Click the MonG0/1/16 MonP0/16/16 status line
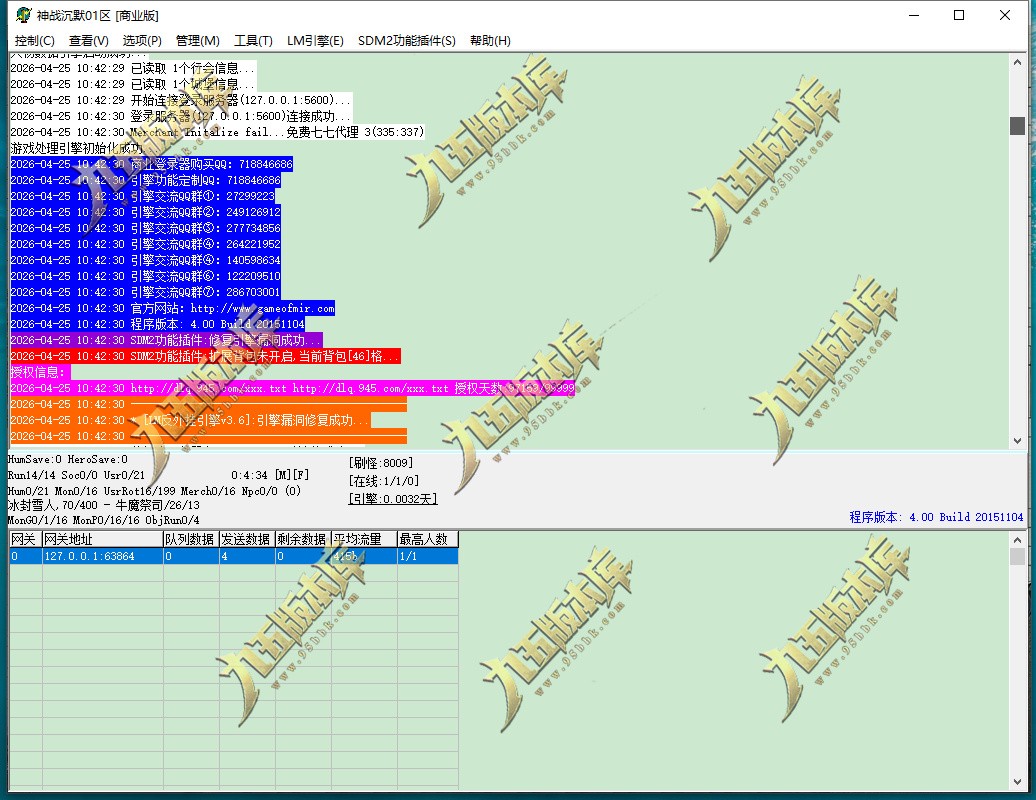The height and width of the screenshot is (800, 1036). tap(104, 520)
